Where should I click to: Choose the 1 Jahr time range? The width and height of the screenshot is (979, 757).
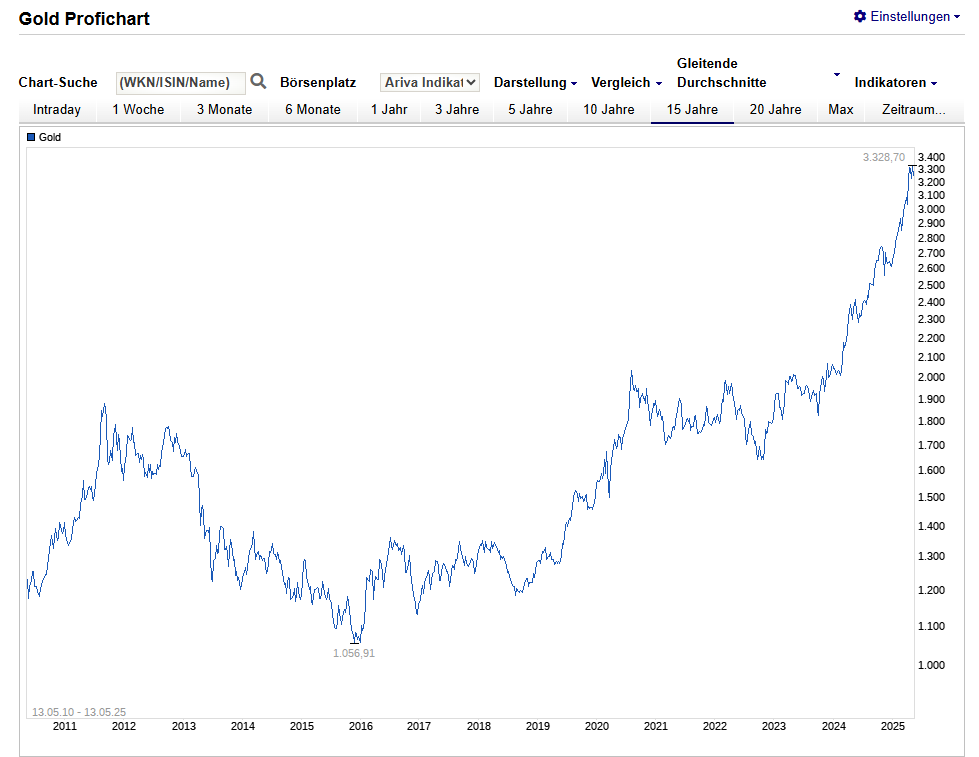point(389,110)
